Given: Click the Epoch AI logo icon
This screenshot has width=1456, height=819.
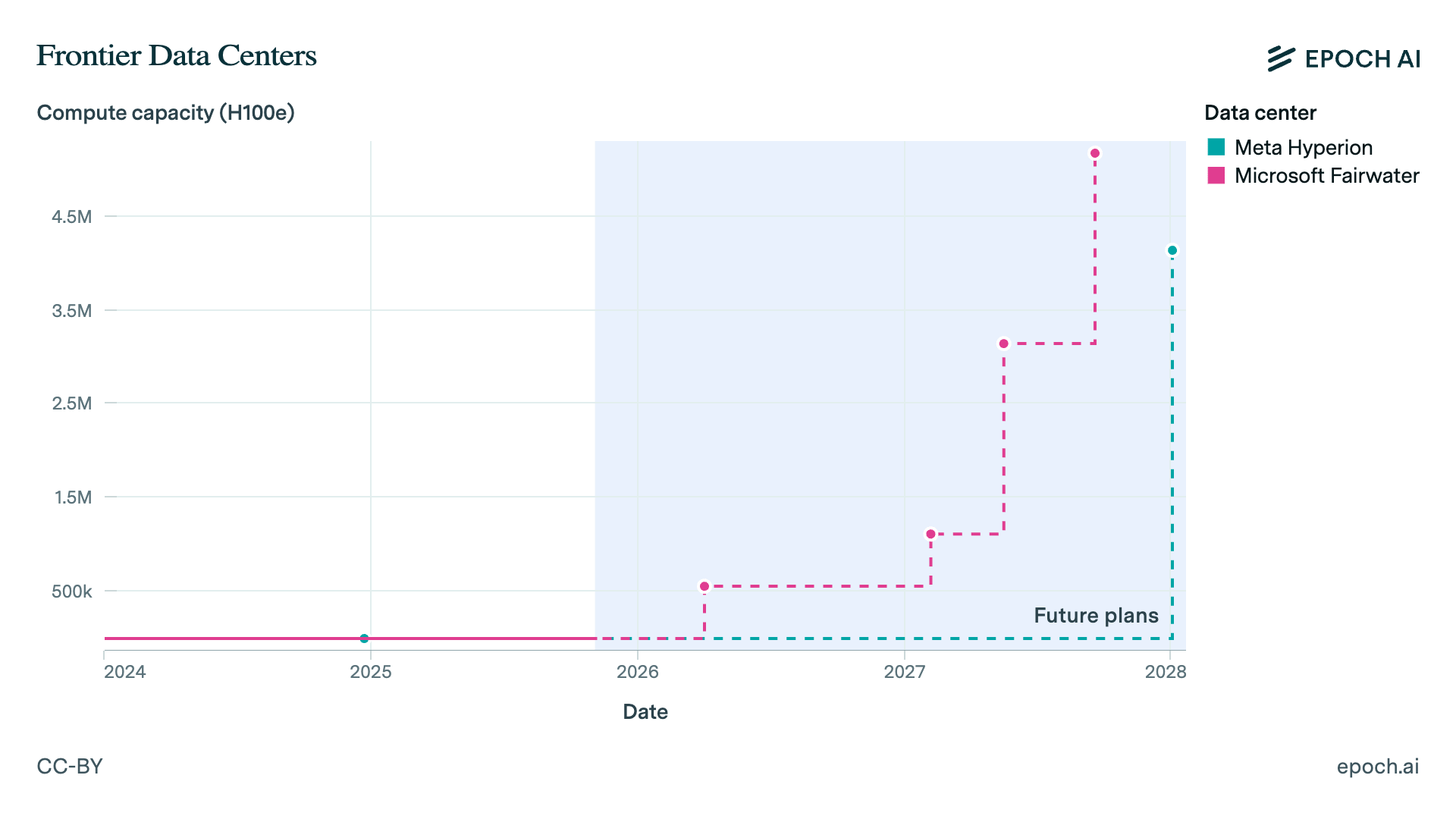Looking at the screenshot, I should tap(1280, 58).
